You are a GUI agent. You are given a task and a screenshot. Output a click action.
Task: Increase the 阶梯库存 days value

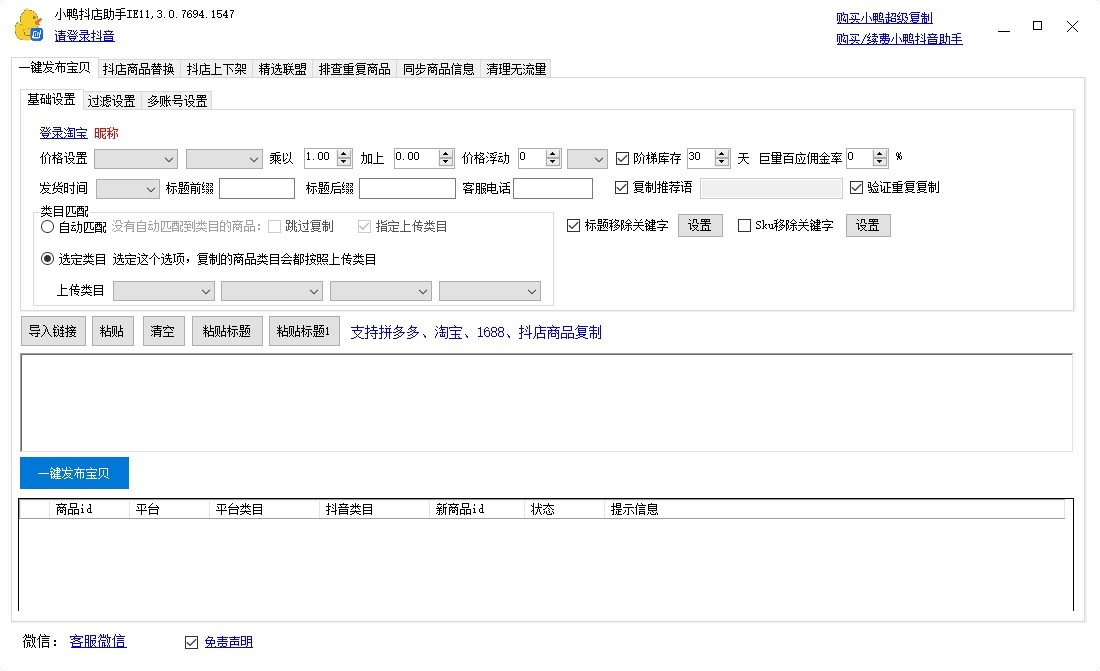pyautogui.click(x=722, y=154)
